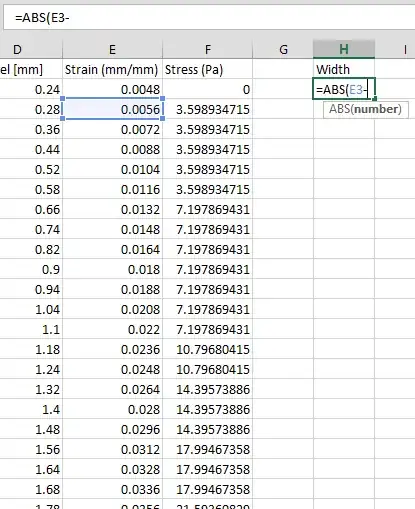Viewport: 415px width, 509px height.
Task: Select column G header
Action: tap(283, 49)
